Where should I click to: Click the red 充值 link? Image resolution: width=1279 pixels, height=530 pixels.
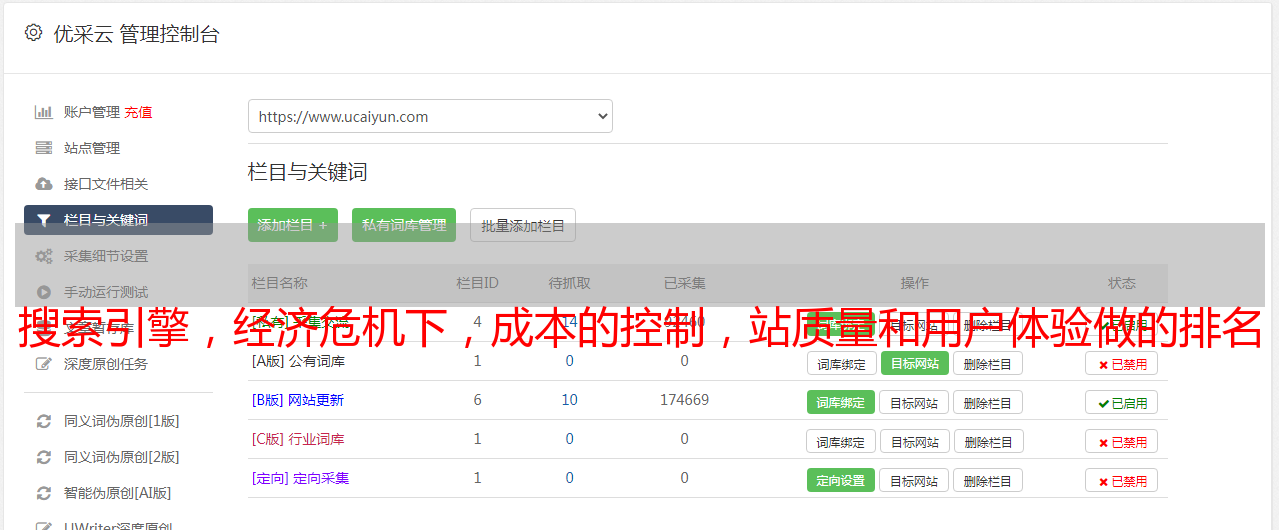139,112
